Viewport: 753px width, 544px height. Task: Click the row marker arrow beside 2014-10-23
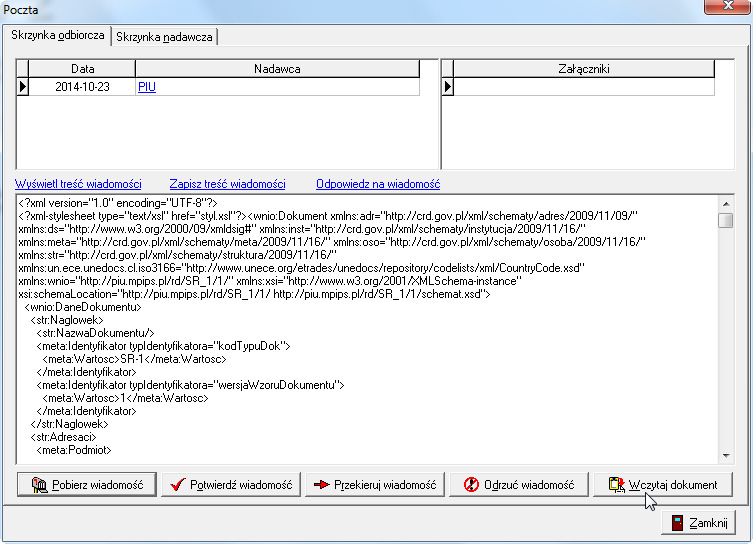(23, 87)
